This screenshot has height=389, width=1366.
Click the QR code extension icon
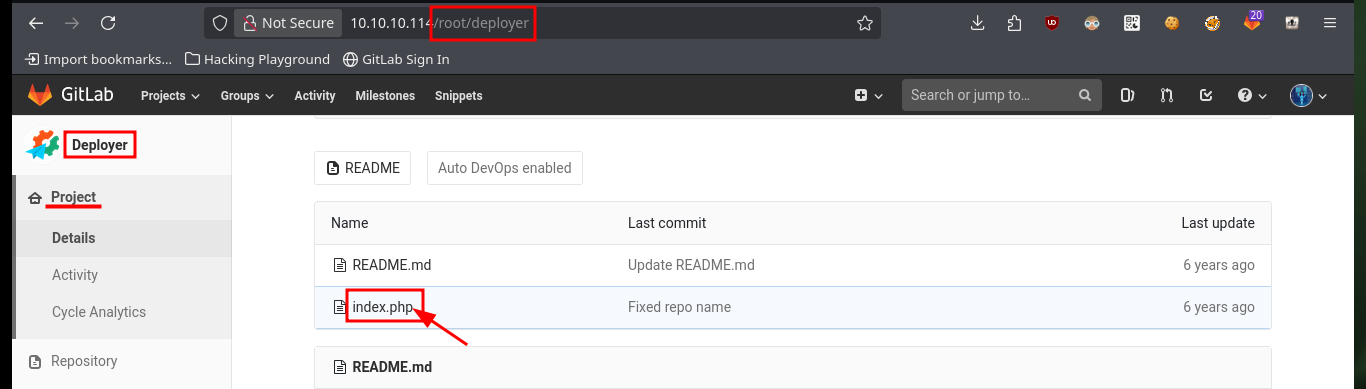click(x=1132, y=23)
